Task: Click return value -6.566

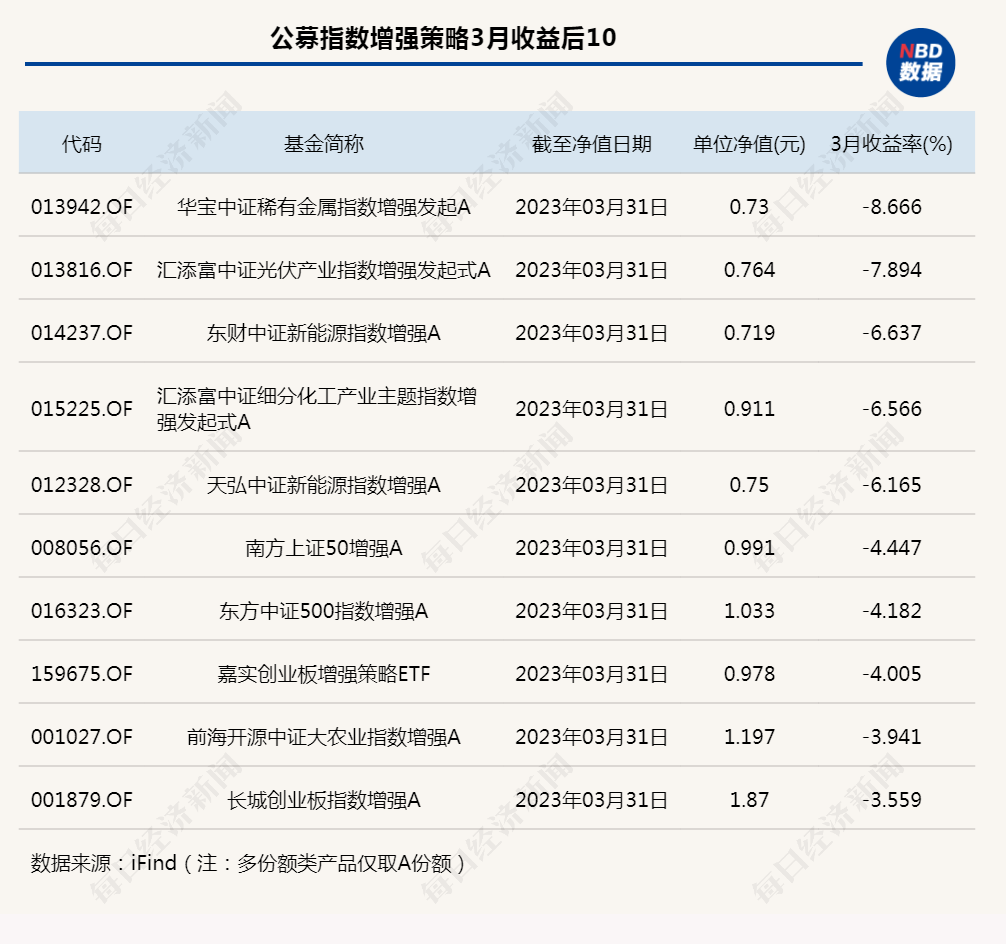Action: coord(892,408)
